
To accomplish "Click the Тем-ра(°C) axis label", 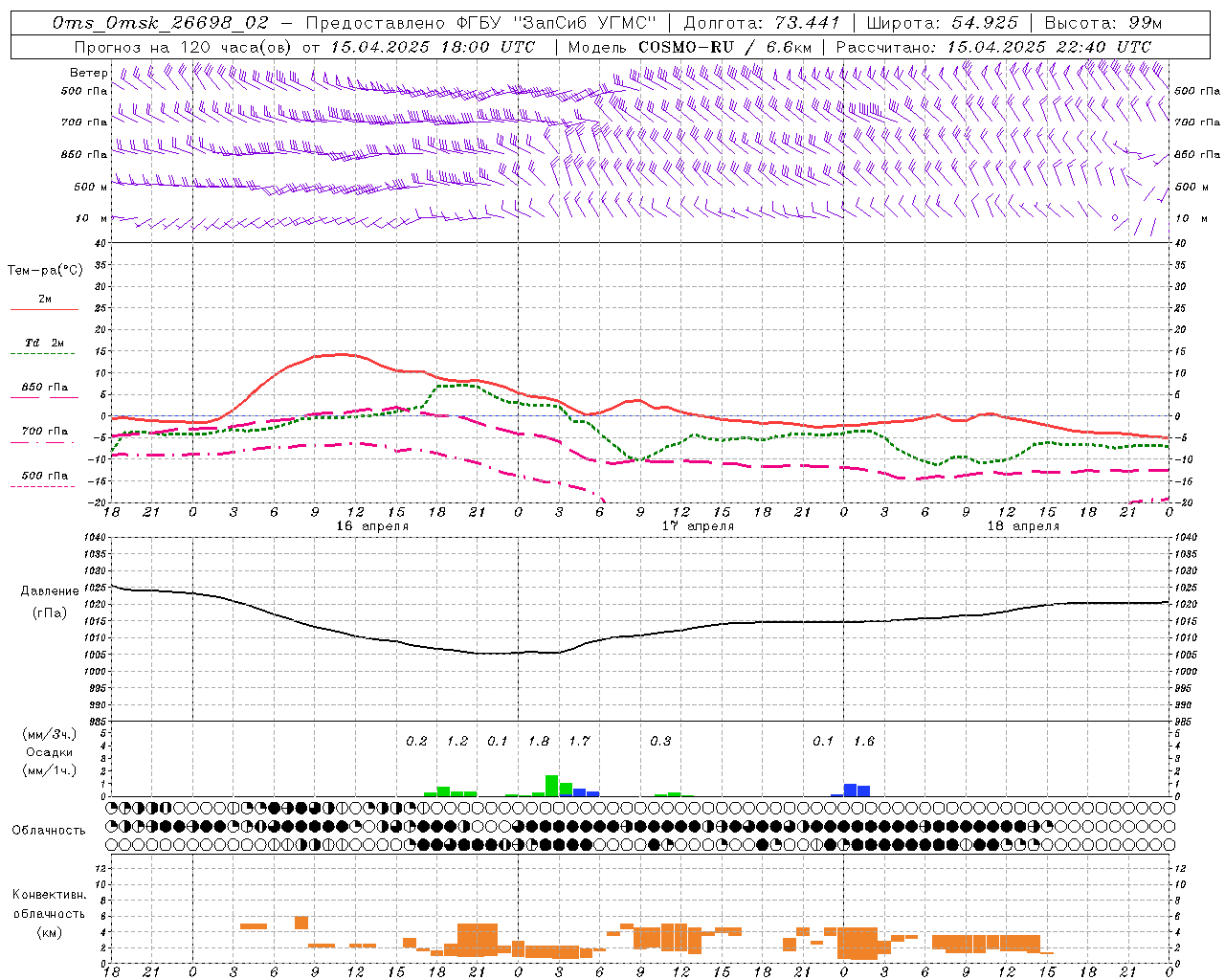I will pos(45,271).
